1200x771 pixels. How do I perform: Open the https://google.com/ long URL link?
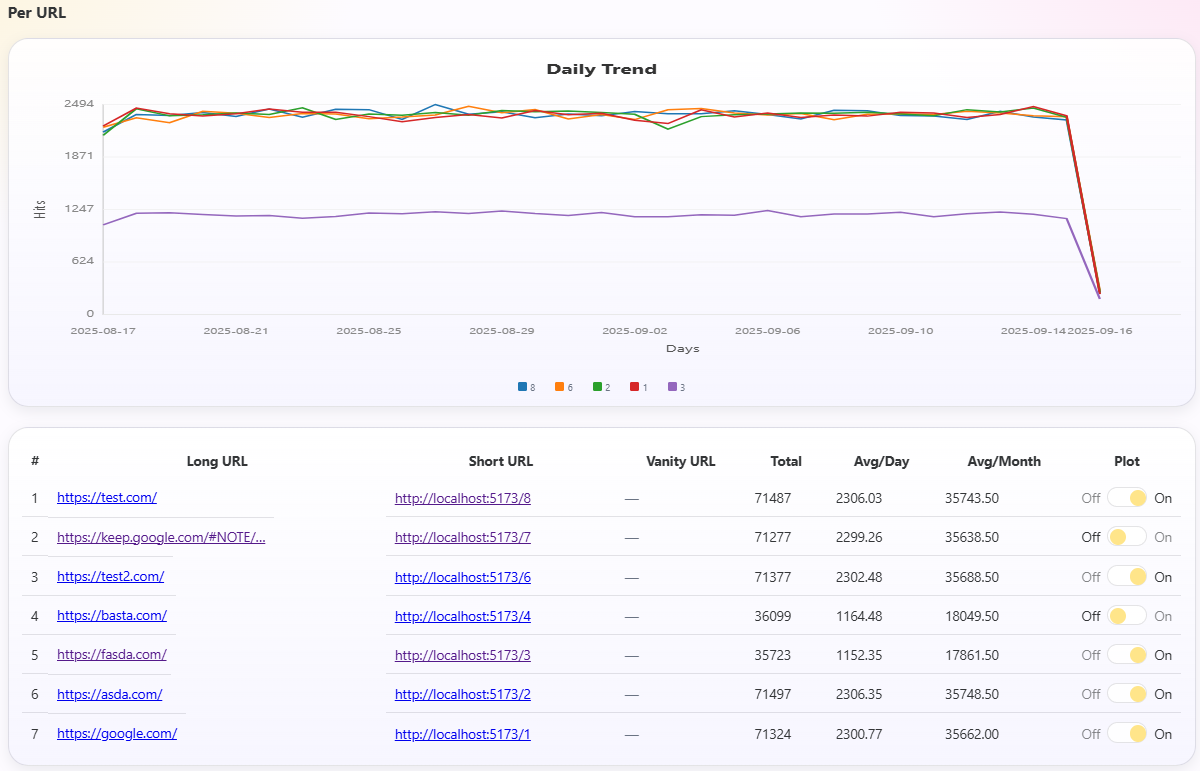click(117, 733)
